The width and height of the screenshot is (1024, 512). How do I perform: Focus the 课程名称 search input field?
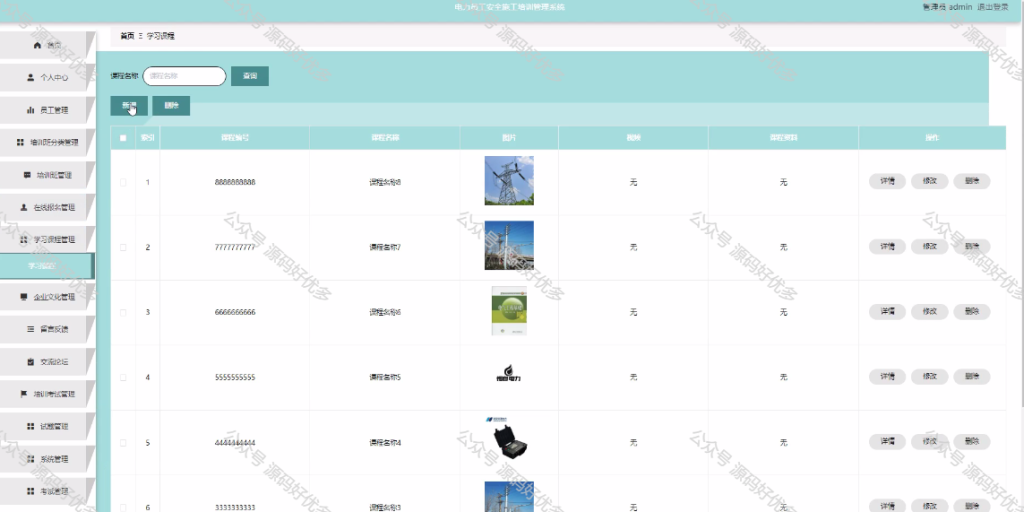184,76
